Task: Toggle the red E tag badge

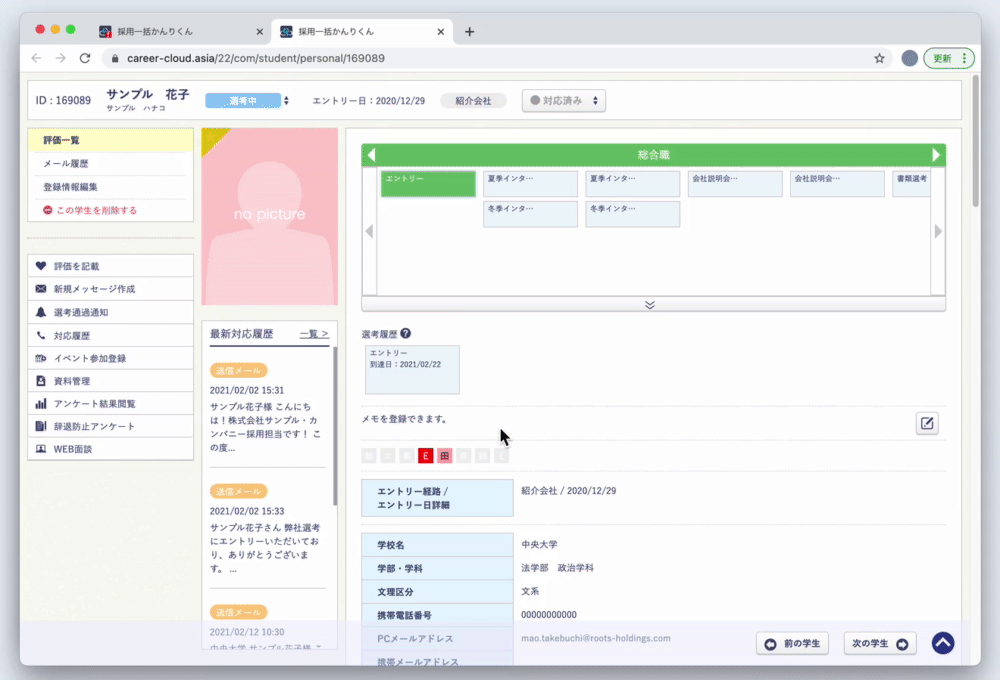Action: point(425,456)
